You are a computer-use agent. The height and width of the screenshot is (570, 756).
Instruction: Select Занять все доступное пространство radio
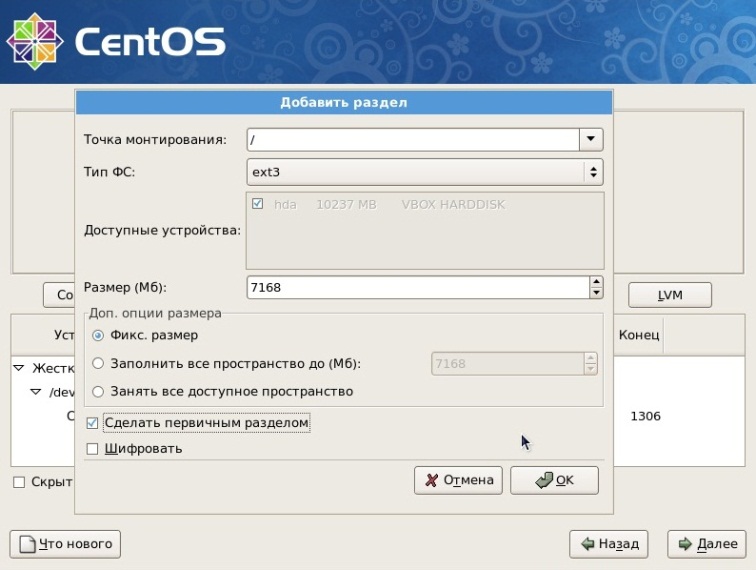click(98, 392)
